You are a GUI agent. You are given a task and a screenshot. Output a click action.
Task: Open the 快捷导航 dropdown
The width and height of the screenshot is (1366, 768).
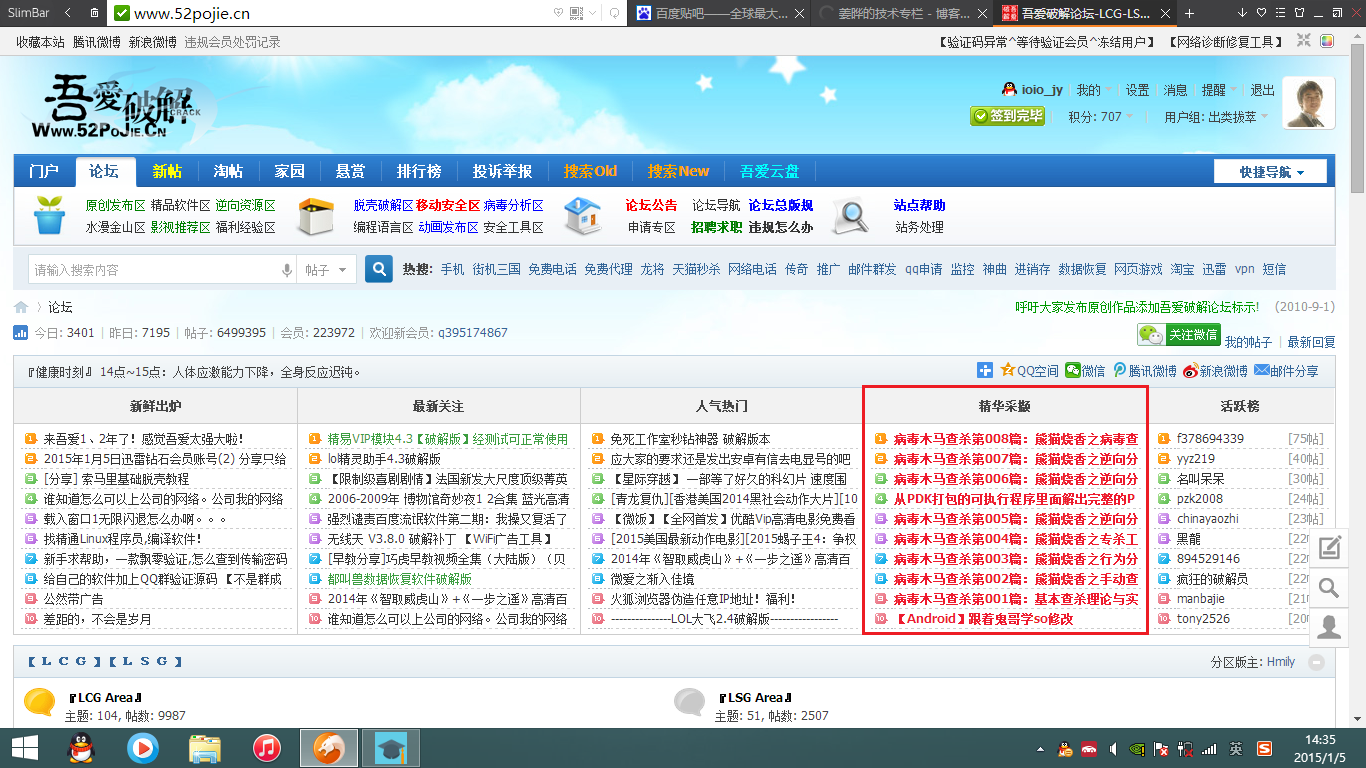[1271, 172]
